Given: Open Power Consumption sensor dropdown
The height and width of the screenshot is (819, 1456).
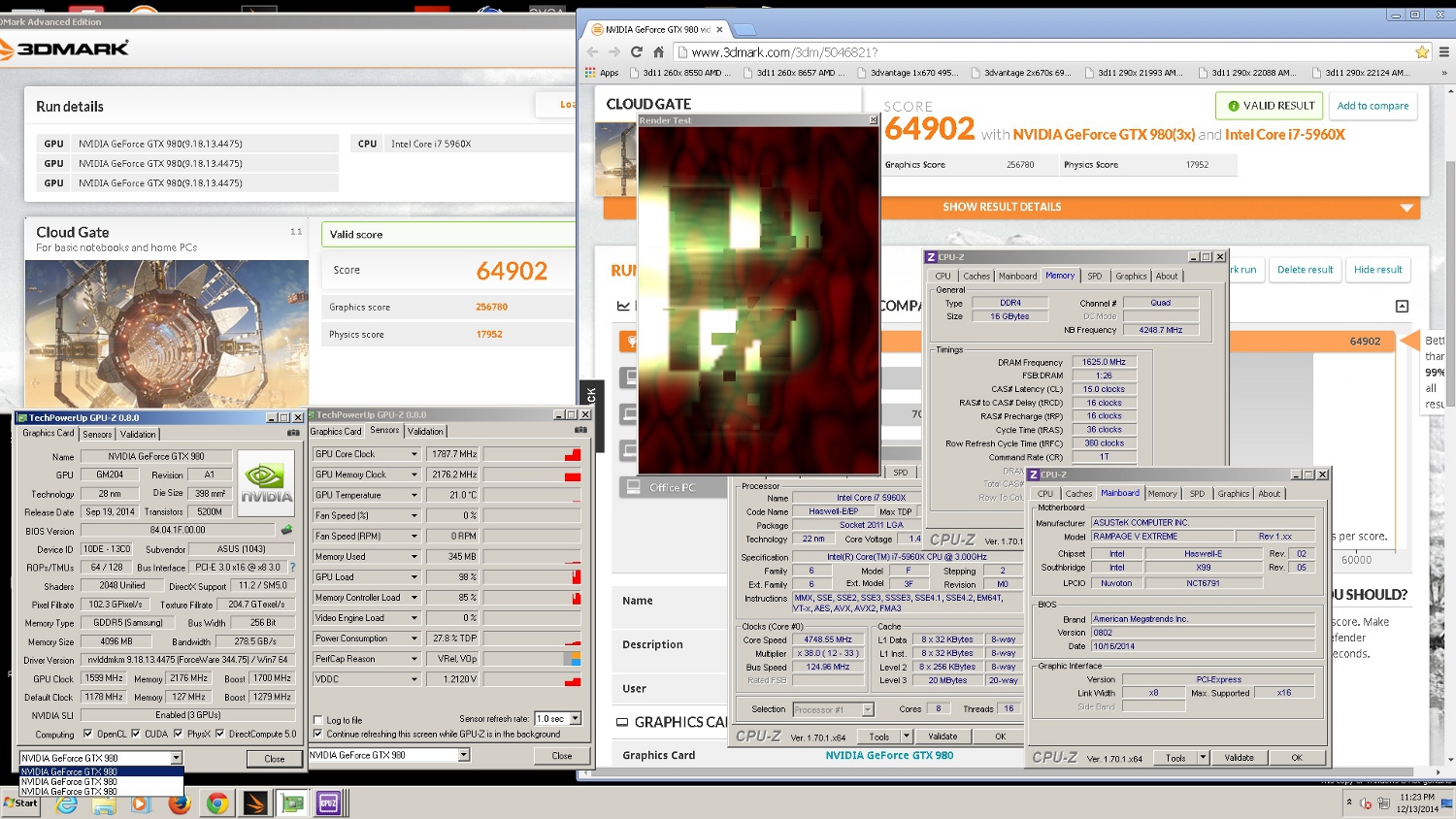Looking at the screenshot, I should (x=414, y=639).
